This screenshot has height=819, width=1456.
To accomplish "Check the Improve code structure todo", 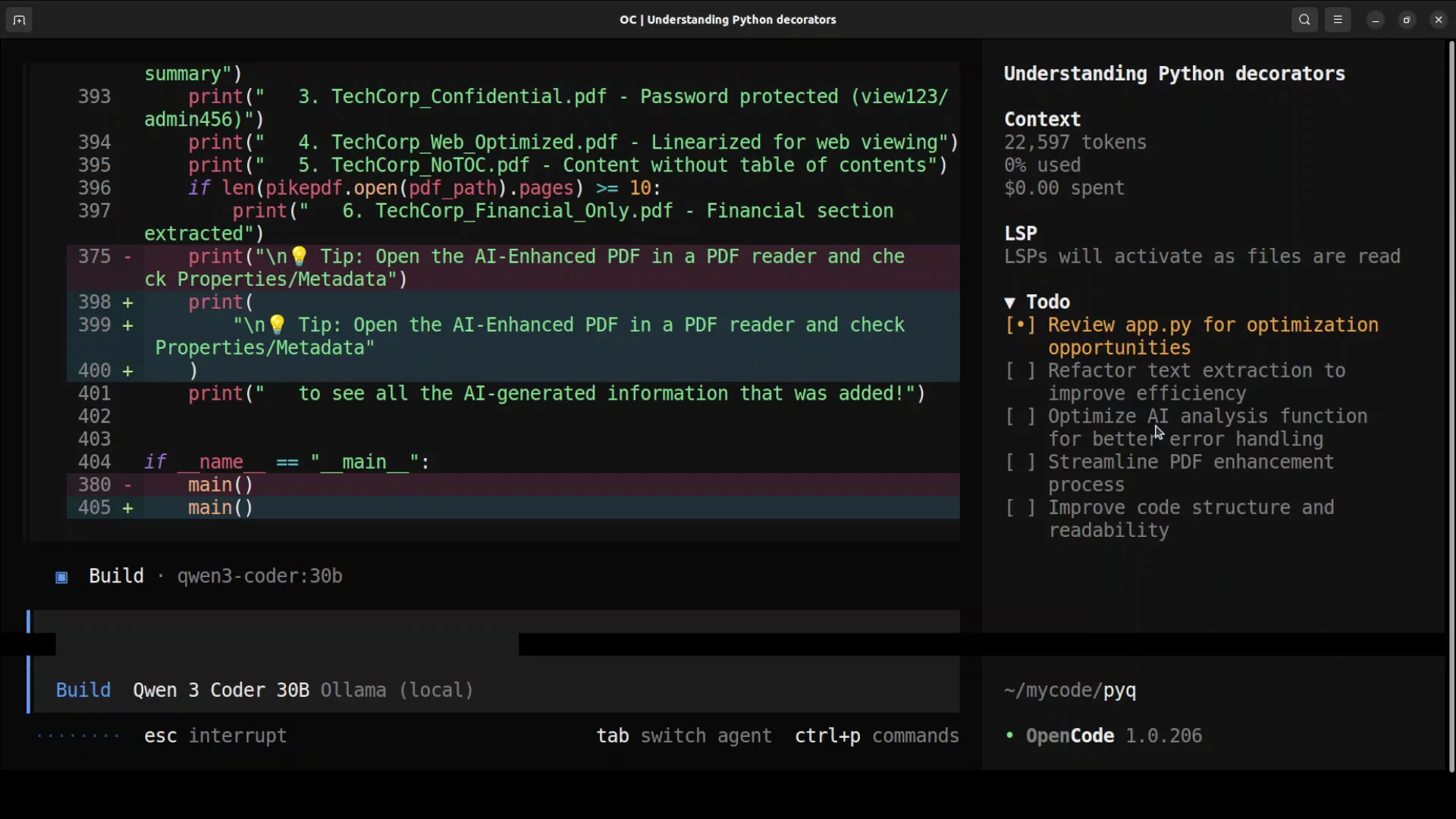I will [x=1021, y=507].
